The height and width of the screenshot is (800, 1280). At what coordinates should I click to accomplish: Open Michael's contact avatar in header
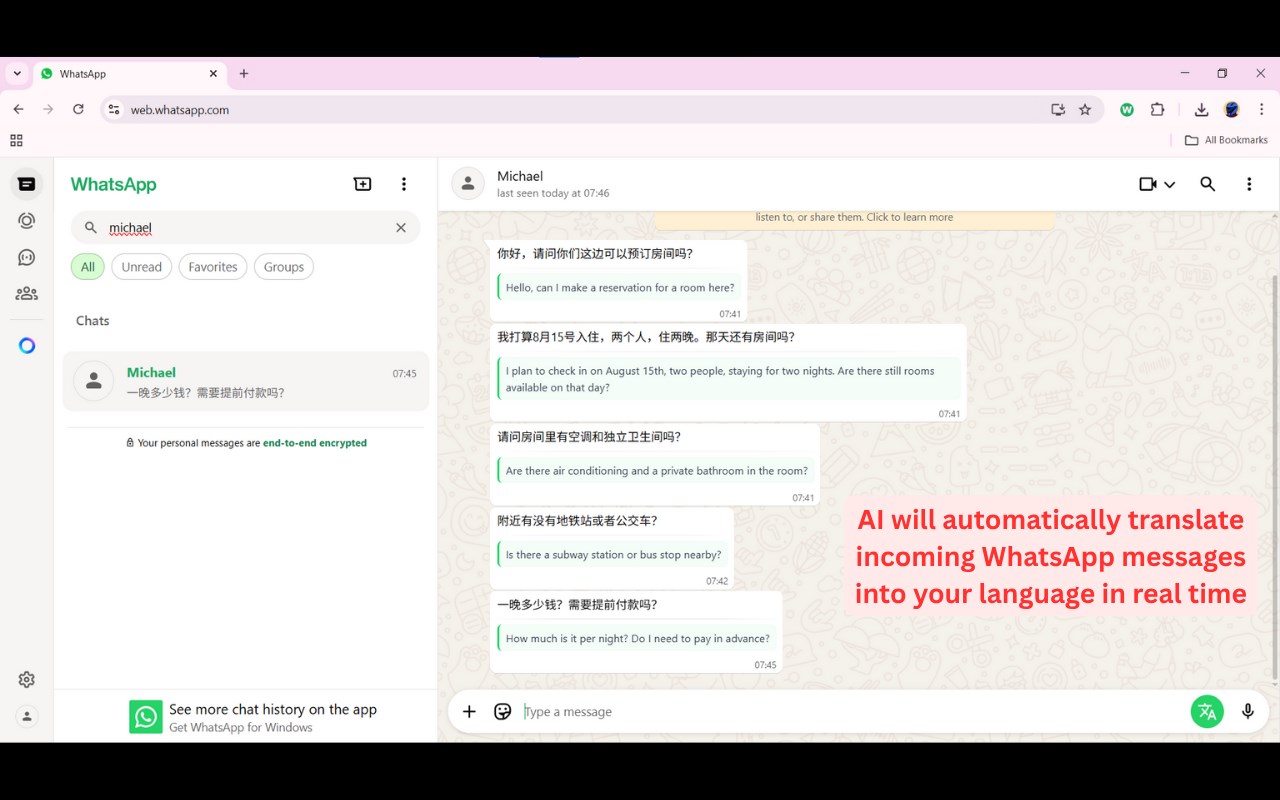[468, 184]
